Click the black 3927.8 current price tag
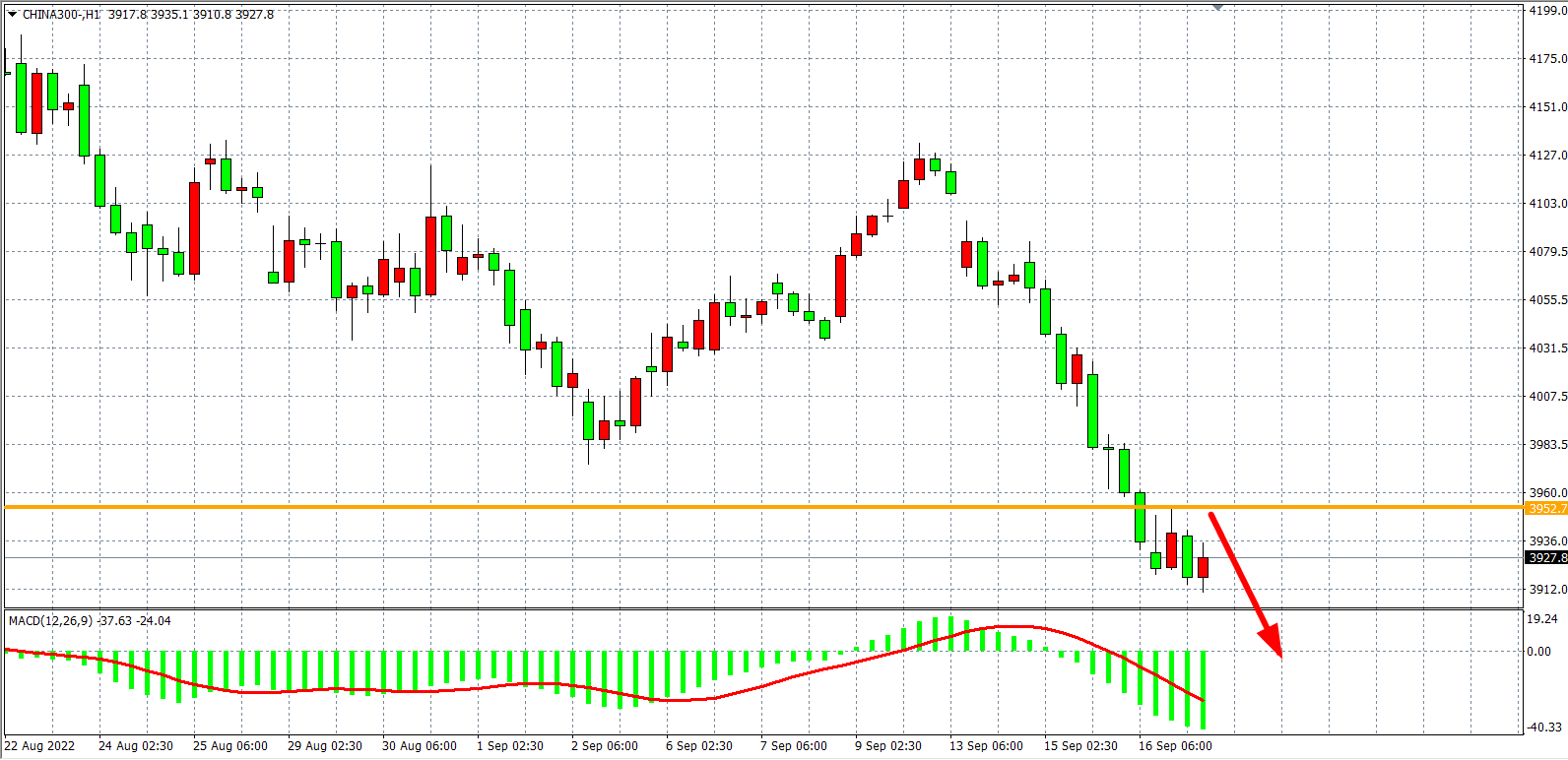Image resolution: width=1568 pixels, height=760 pixels. click(x=1545, y=558)
